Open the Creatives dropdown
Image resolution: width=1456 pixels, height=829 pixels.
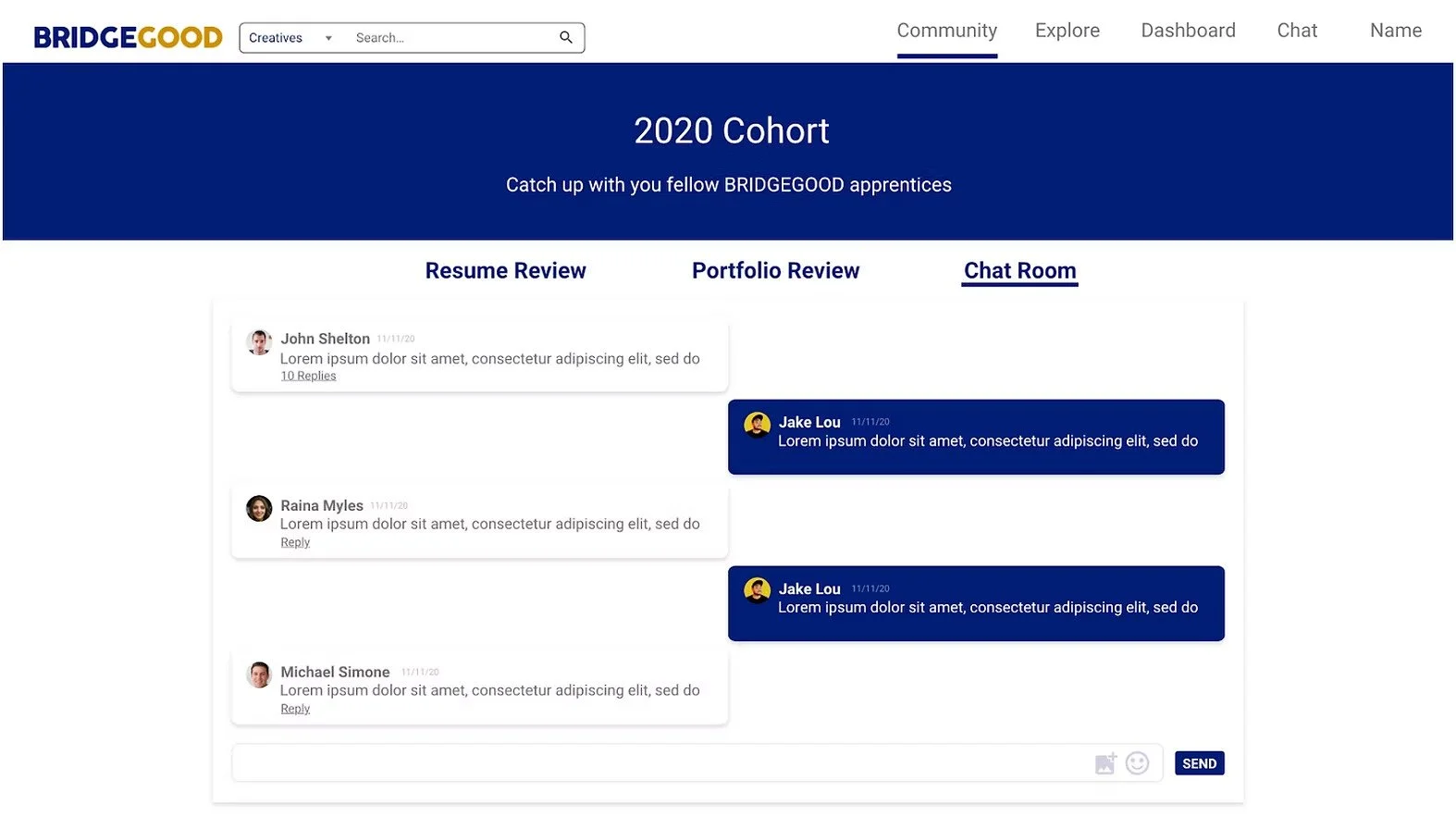[x=290, y=38]
